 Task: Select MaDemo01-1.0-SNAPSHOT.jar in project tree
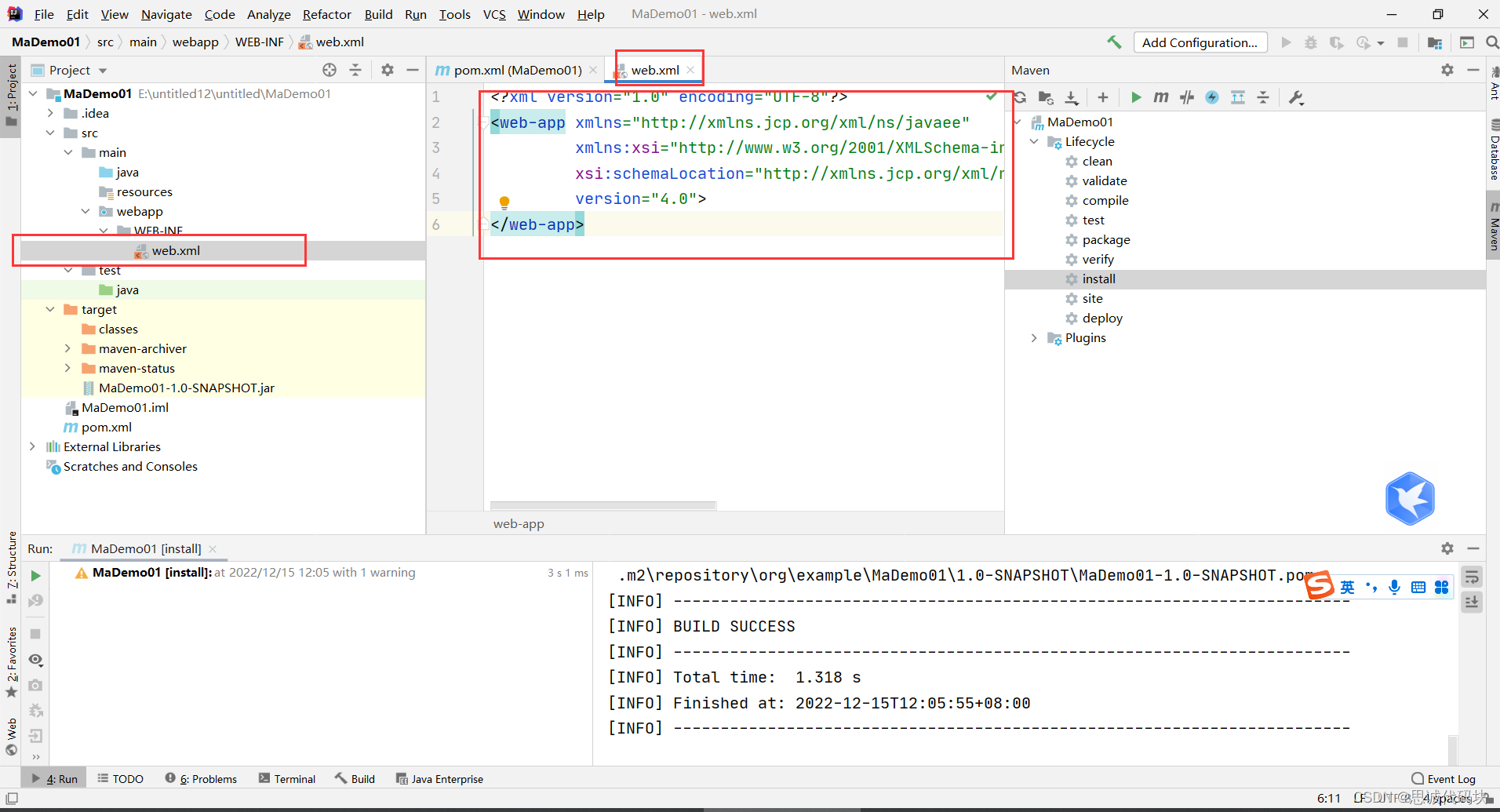tap(187, 388)
